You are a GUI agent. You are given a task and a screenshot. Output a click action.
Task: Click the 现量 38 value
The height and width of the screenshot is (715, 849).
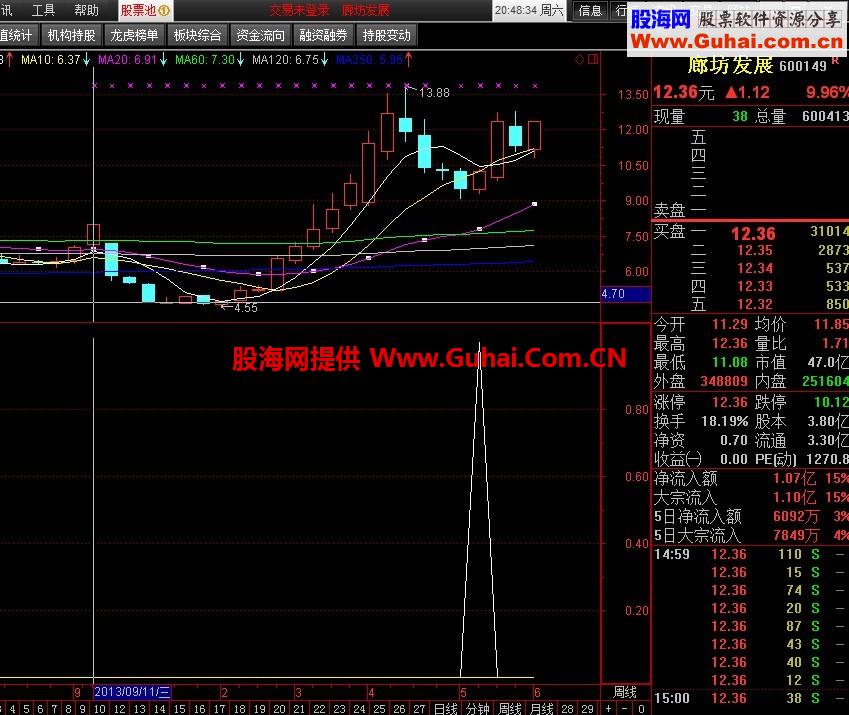click(x=740, y=116)
